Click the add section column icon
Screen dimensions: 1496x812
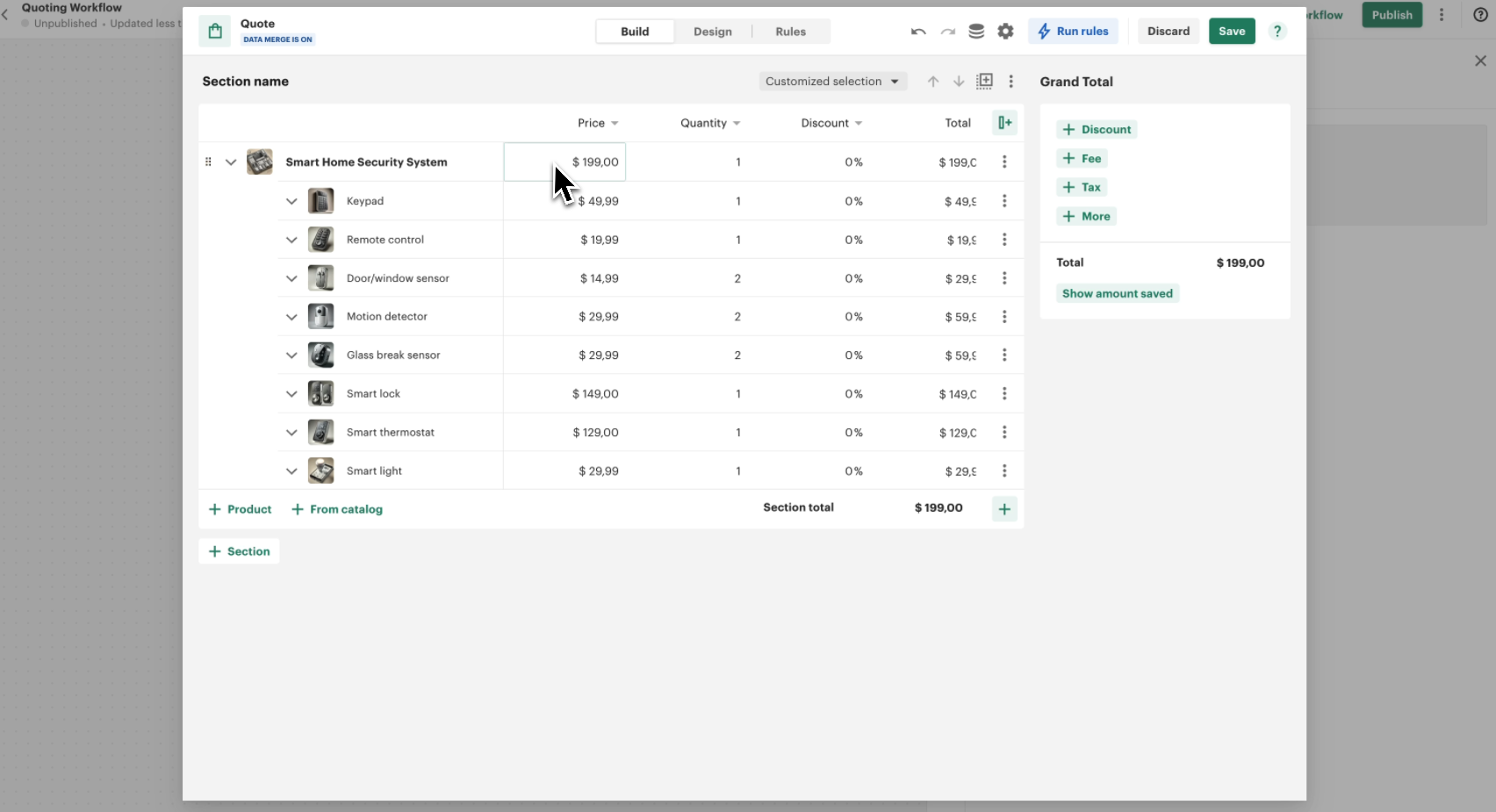985,81
